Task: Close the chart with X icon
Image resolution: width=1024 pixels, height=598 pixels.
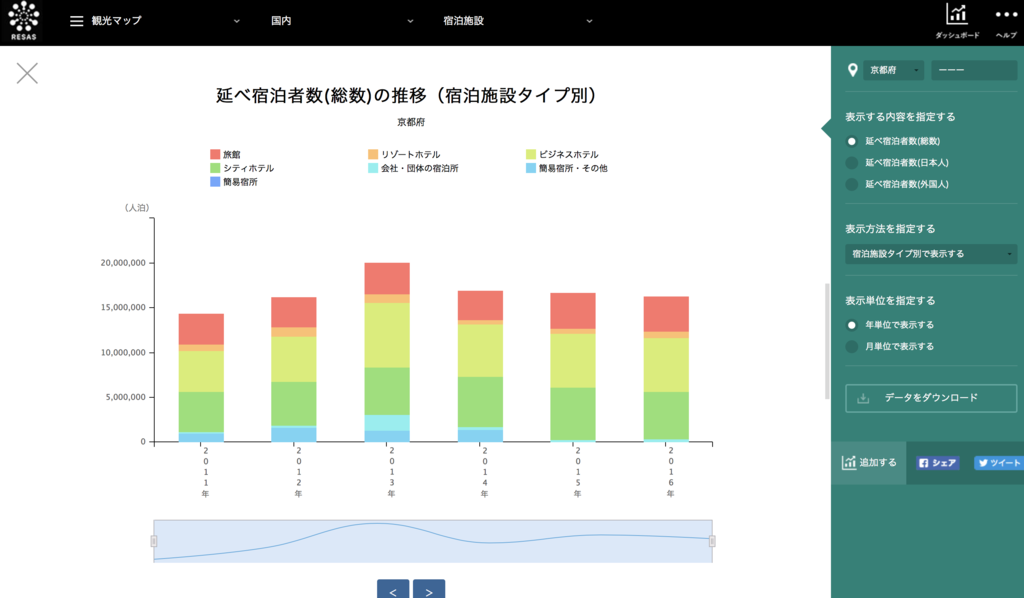Action: [x=27, y=73]
